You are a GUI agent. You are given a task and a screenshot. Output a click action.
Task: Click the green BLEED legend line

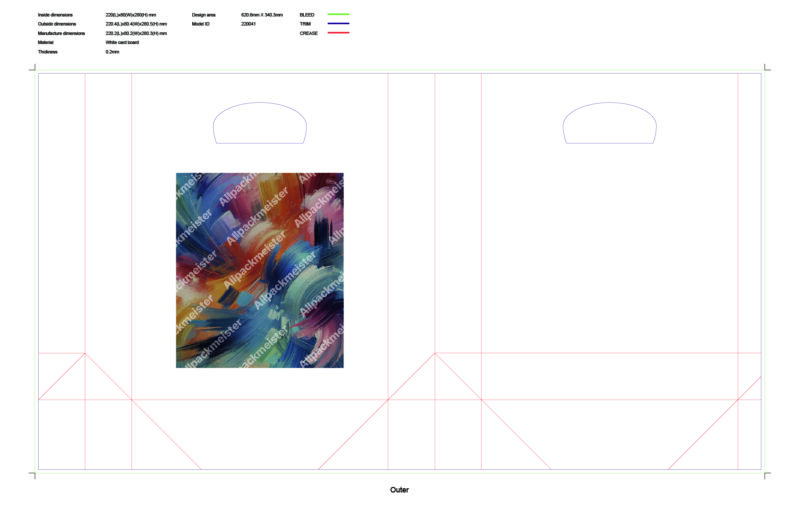click(338, 14)
